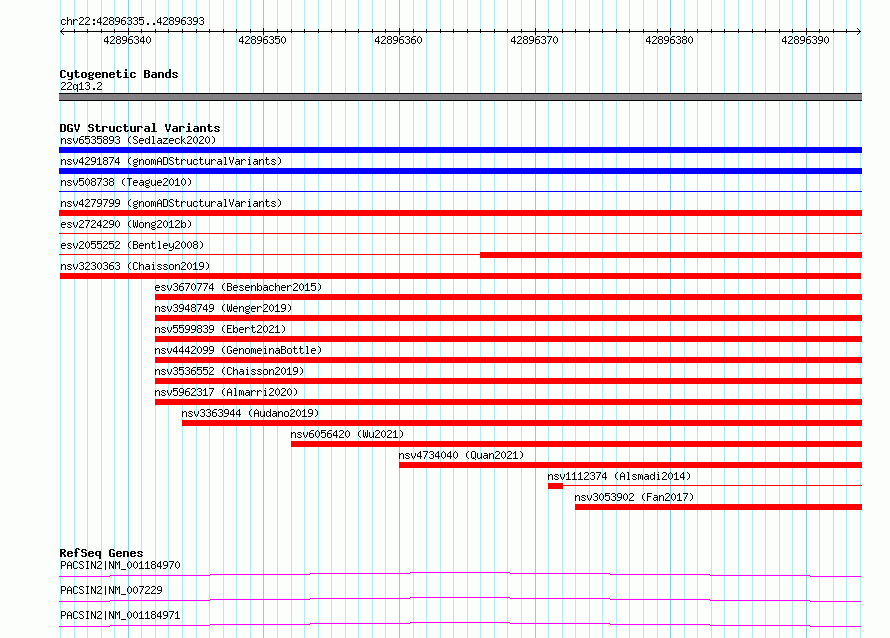Click the magenta line of PACSIN2|NM_001184970

tap(460, 574)
